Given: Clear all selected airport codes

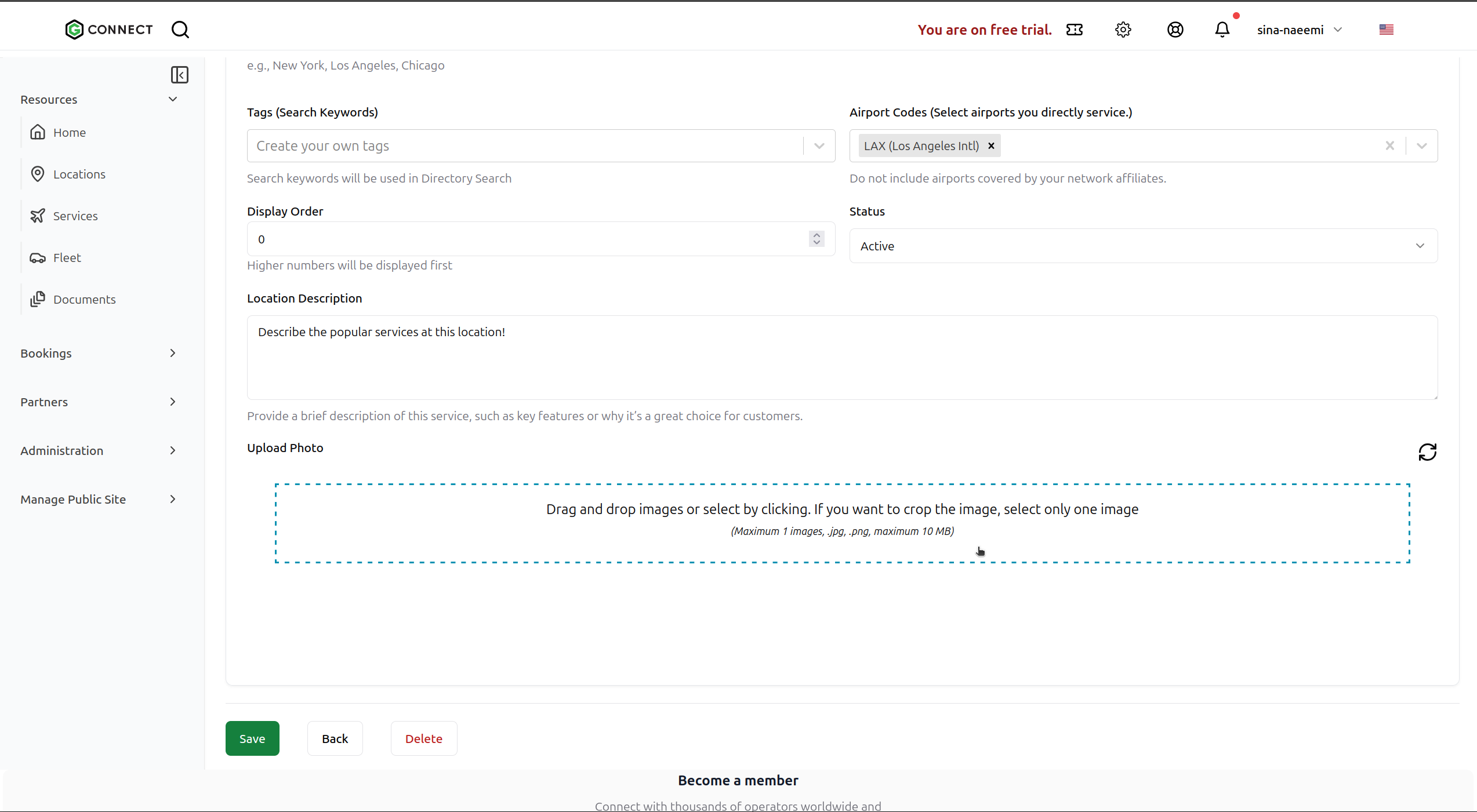Looking at the screenshot, I should [1389, 146].
